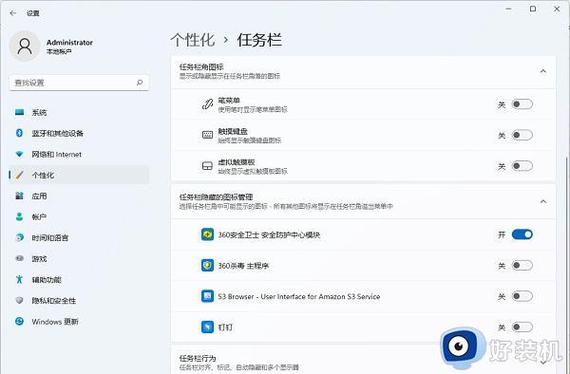Viewport: 570px width, 374px height.
Task: Click the 任务栏 page heading
Action: (259, 39)
